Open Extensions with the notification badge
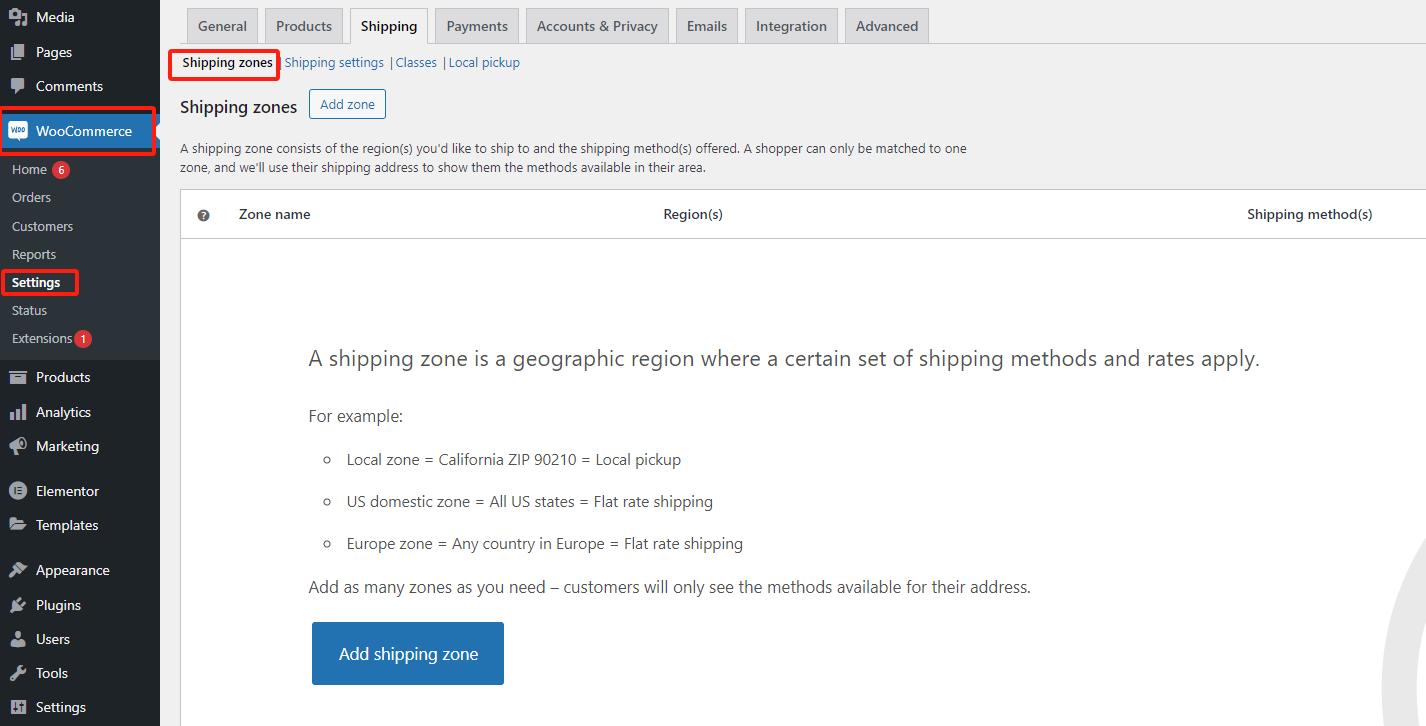The height and width of the screenshot is (726, 1426). pos(40,338)
